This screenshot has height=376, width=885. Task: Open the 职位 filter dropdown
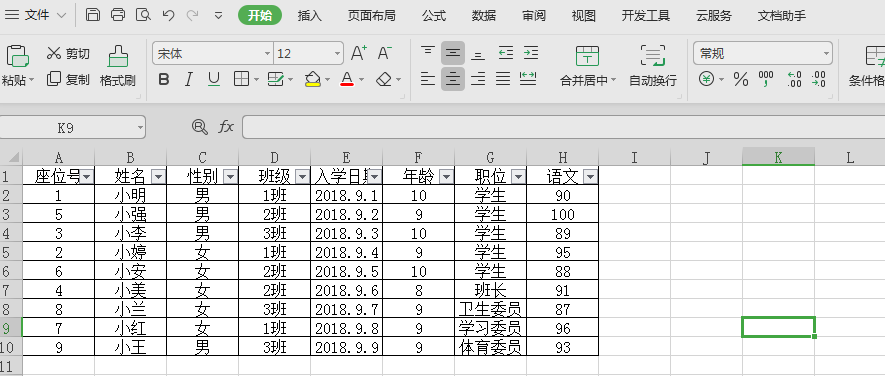pyautogui.click(x=519, y=177)
